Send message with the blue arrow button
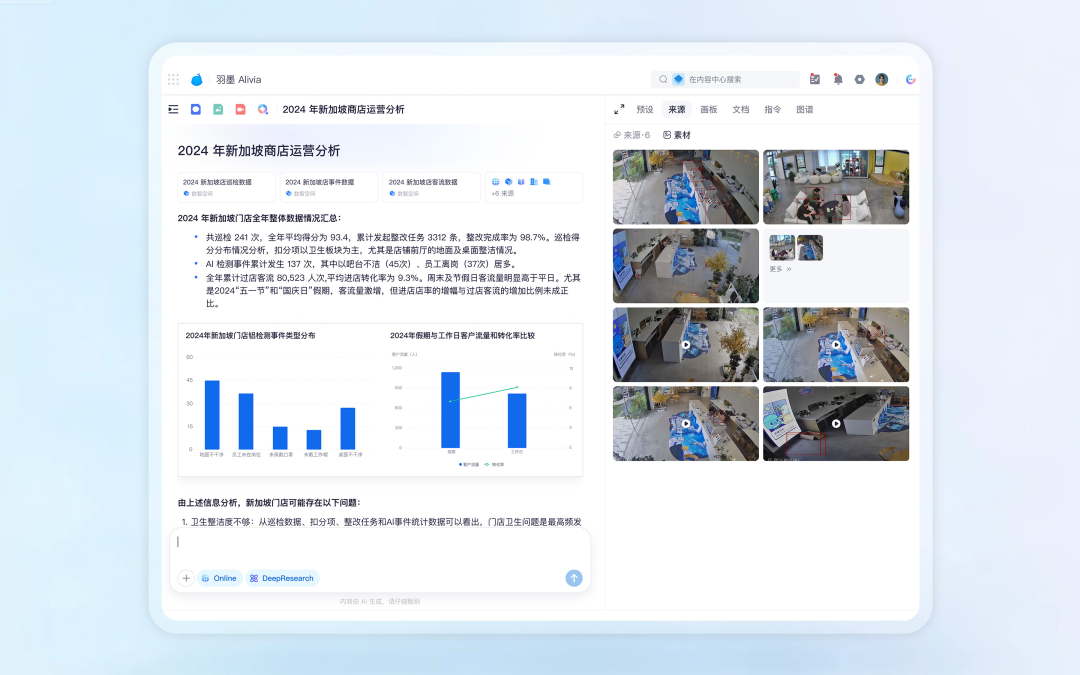This screenshot has width=1080, height=675. (x=574, y=578)
